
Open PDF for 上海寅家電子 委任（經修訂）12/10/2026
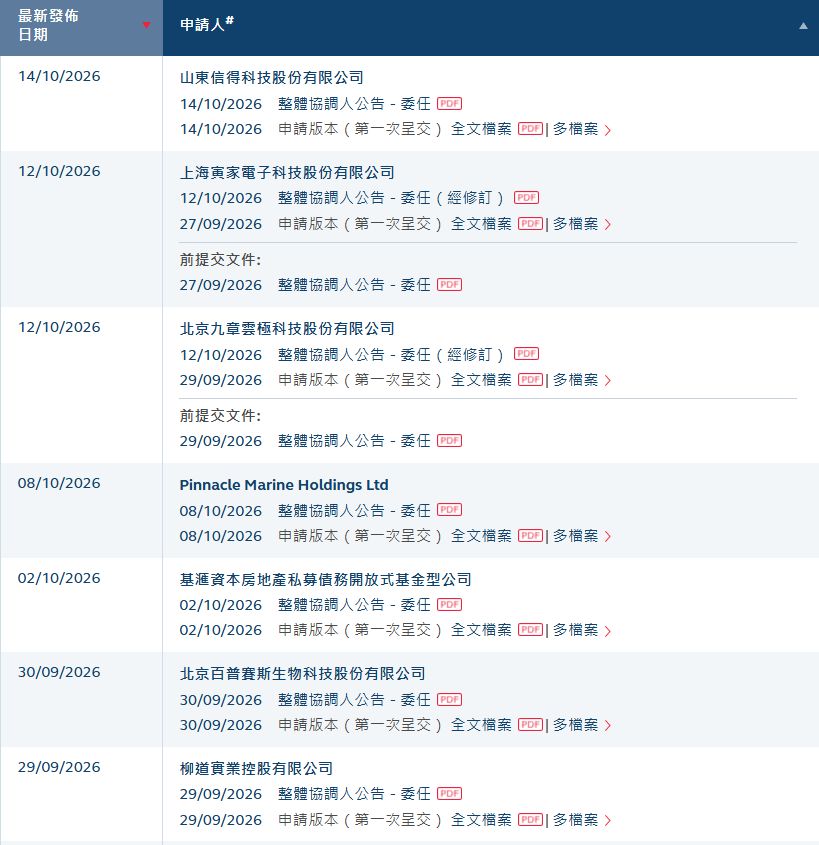(x=526, y=198)
